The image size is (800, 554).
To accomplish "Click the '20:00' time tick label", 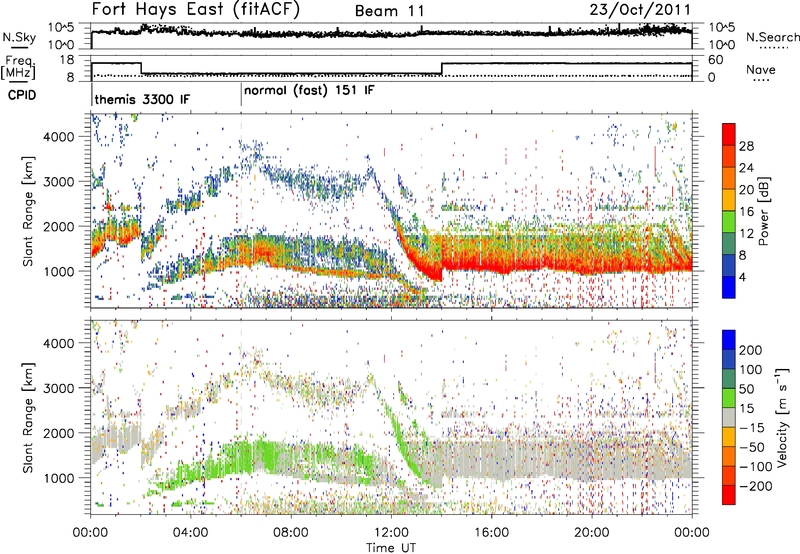I will (591, 533).
